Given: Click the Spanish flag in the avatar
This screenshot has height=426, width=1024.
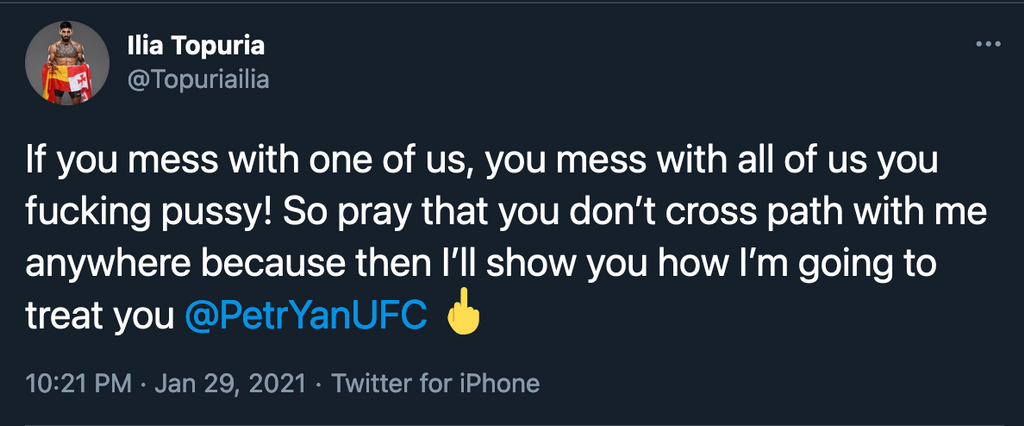Looking at the screenshot, I should pyautogui.click(x=51, y=80).
